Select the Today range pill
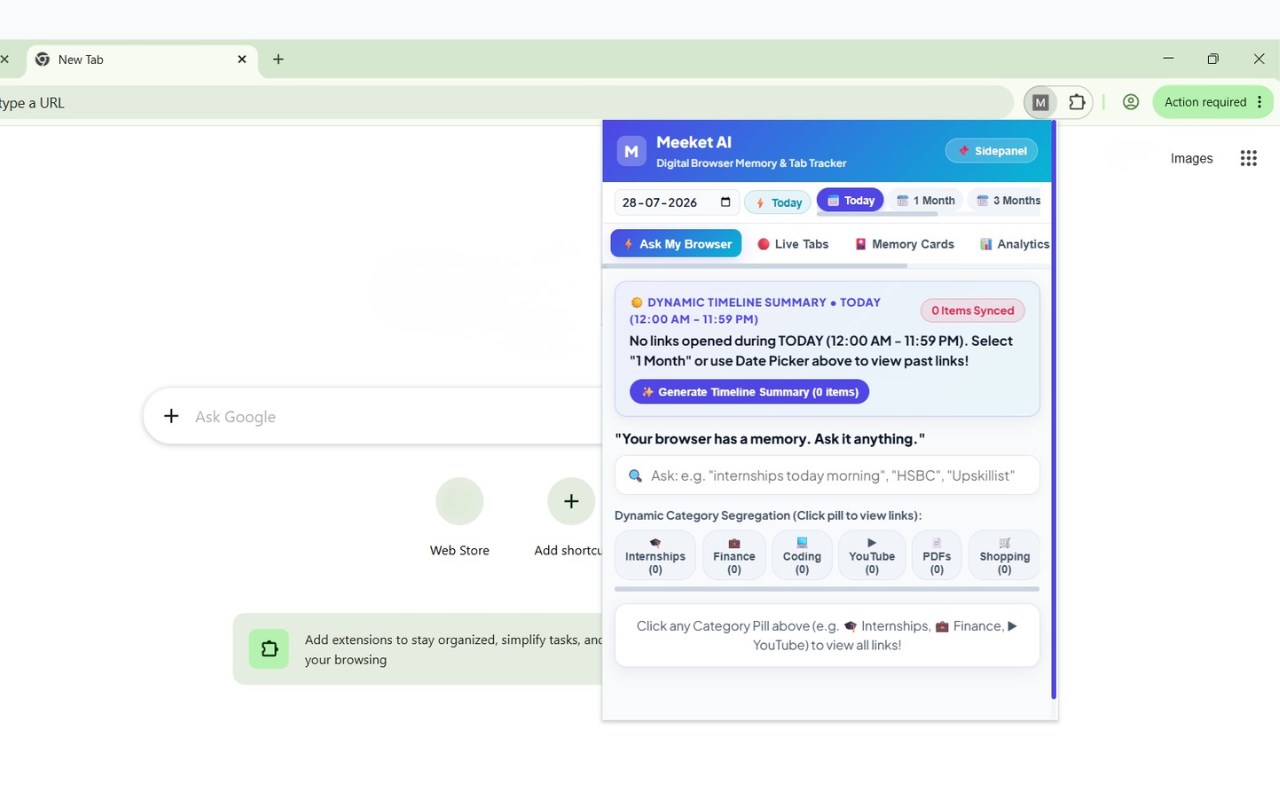This screenshot has width=1280, height=800. 850,200
